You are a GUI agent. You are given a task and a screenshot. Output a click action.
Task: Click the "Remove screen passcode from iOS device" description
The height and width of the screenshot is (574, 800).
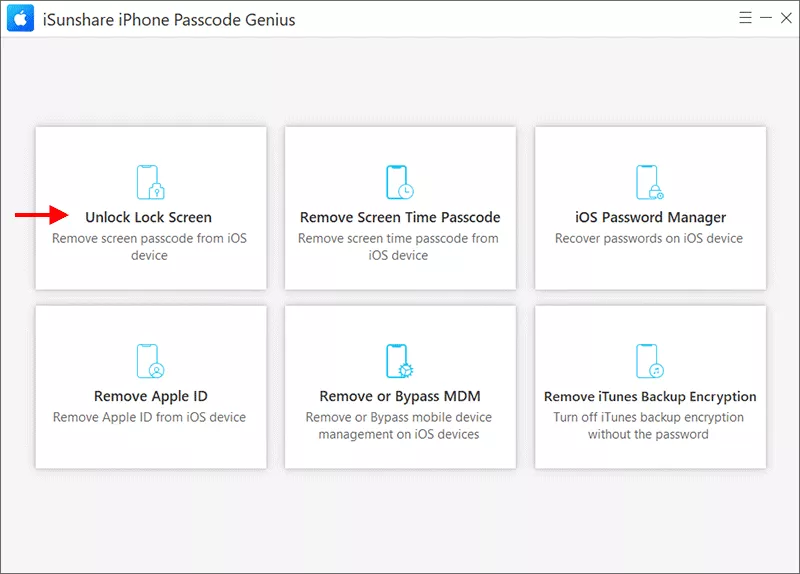[x=149, y=247]
